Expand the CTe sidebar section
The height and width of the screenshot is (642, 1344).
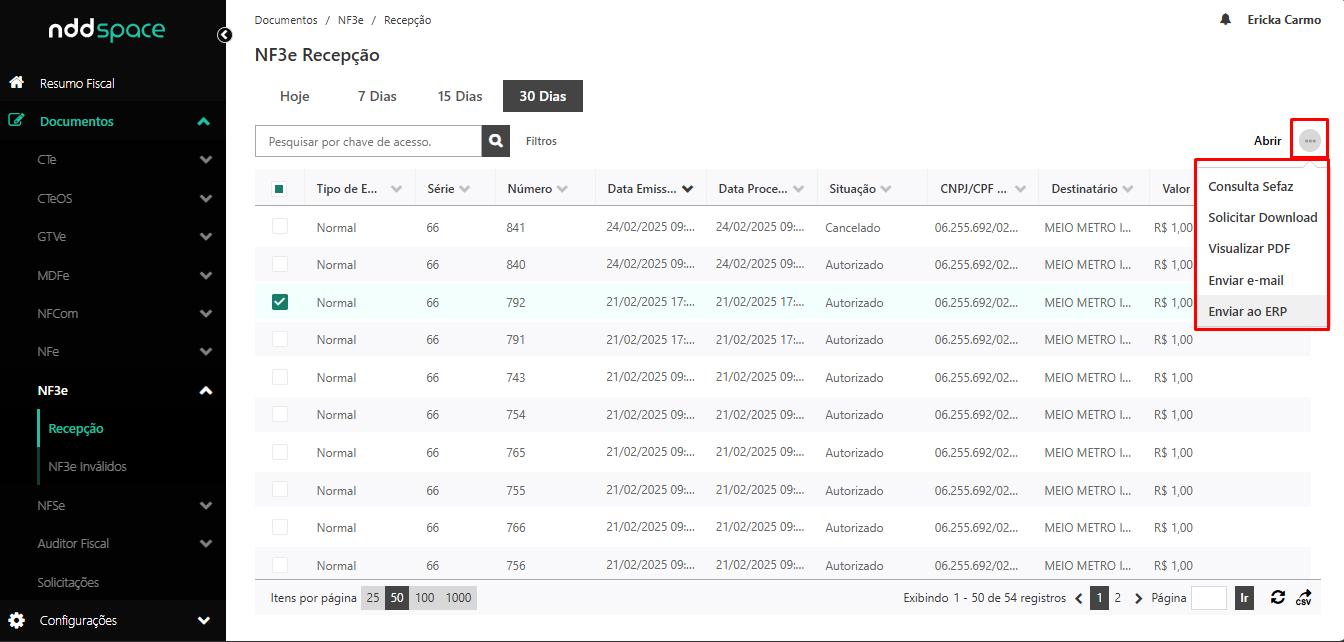pos(205,160)
